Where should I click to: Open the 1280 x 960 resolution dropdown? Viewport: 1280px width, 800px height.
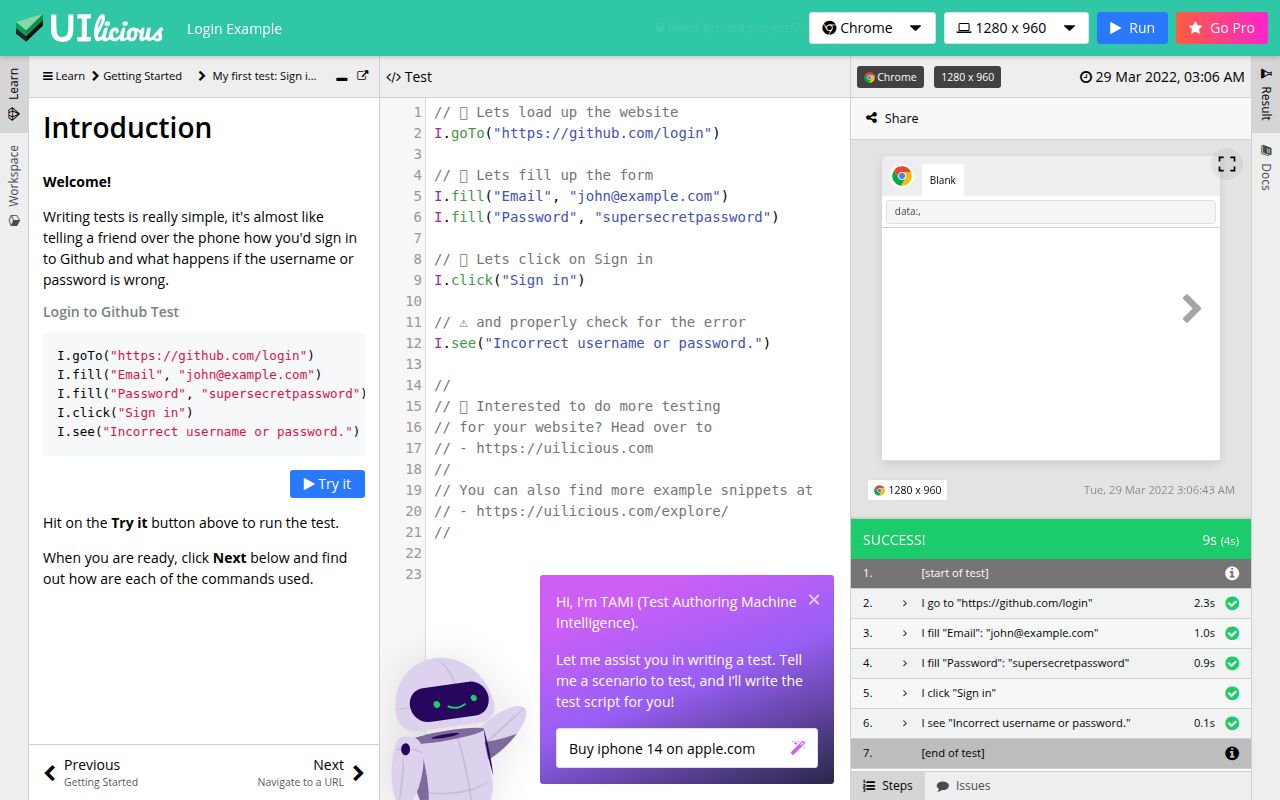[x=1016, y=28]
